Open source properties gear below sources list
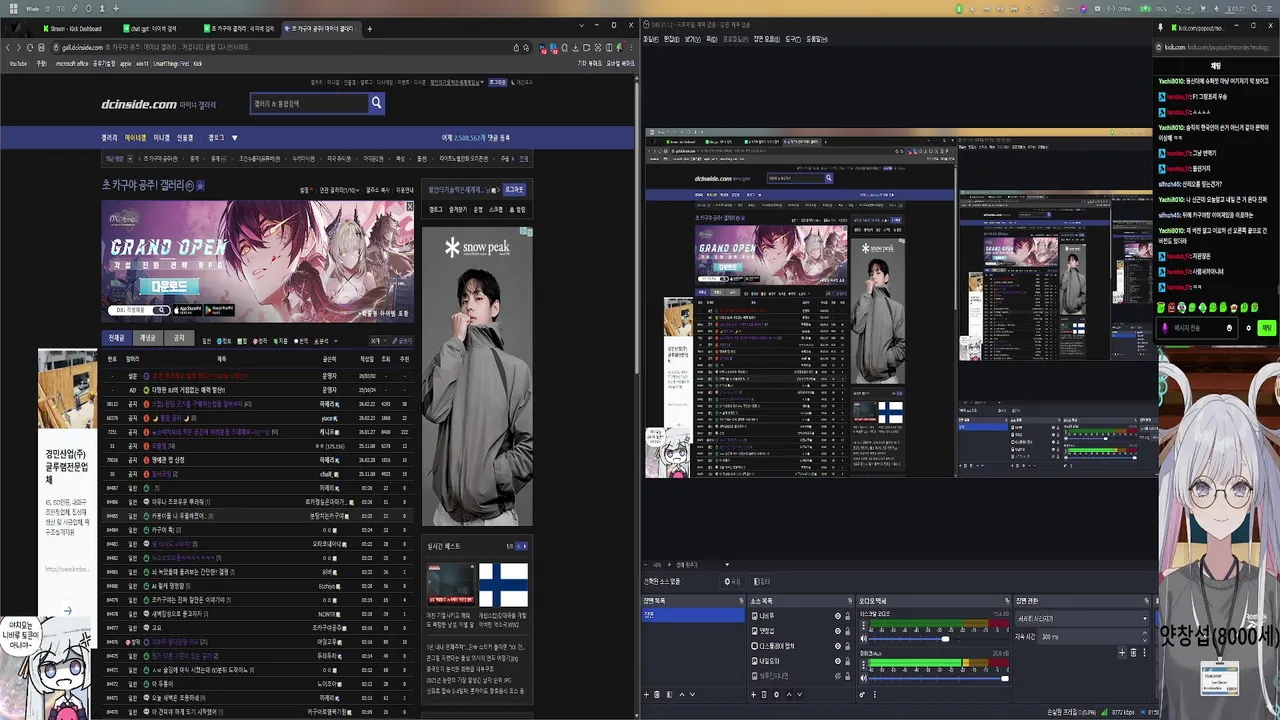Image resolution: width=1280 pixels, height=720 pixels. pos(776,694)
